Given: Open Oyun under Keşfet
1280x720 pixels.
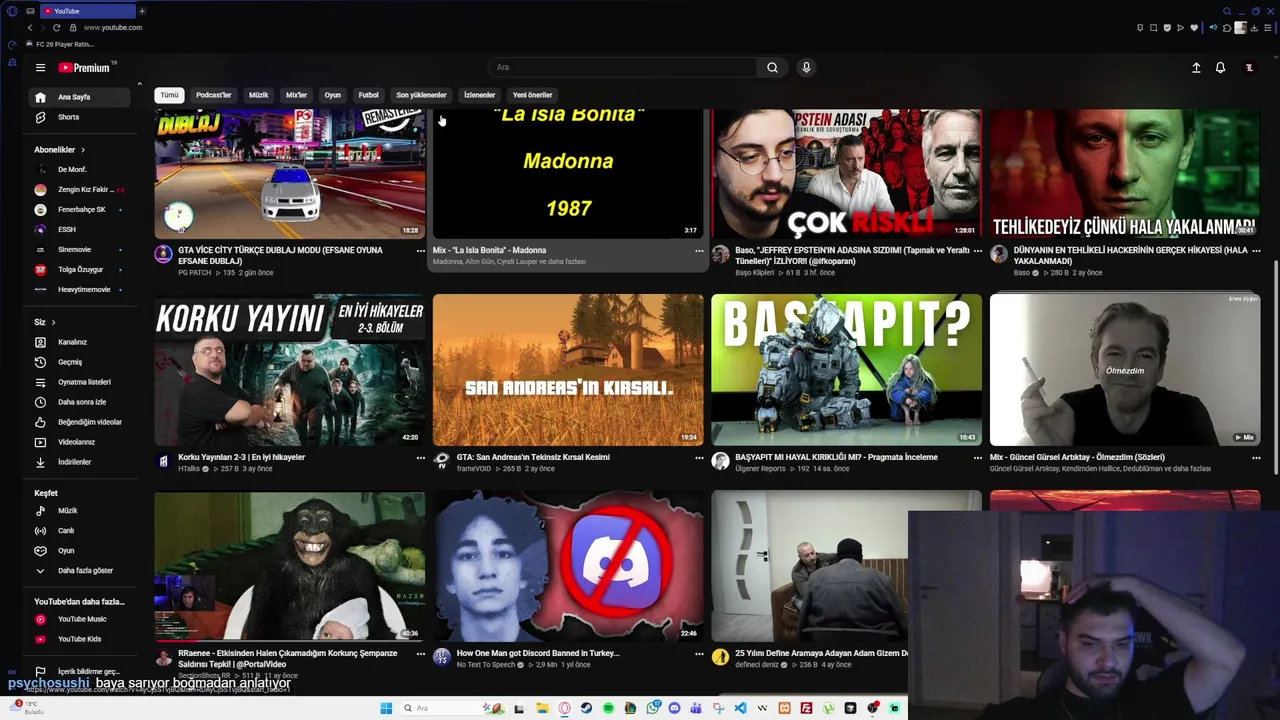Looking at the screenshot, I should tap(80, 551).
